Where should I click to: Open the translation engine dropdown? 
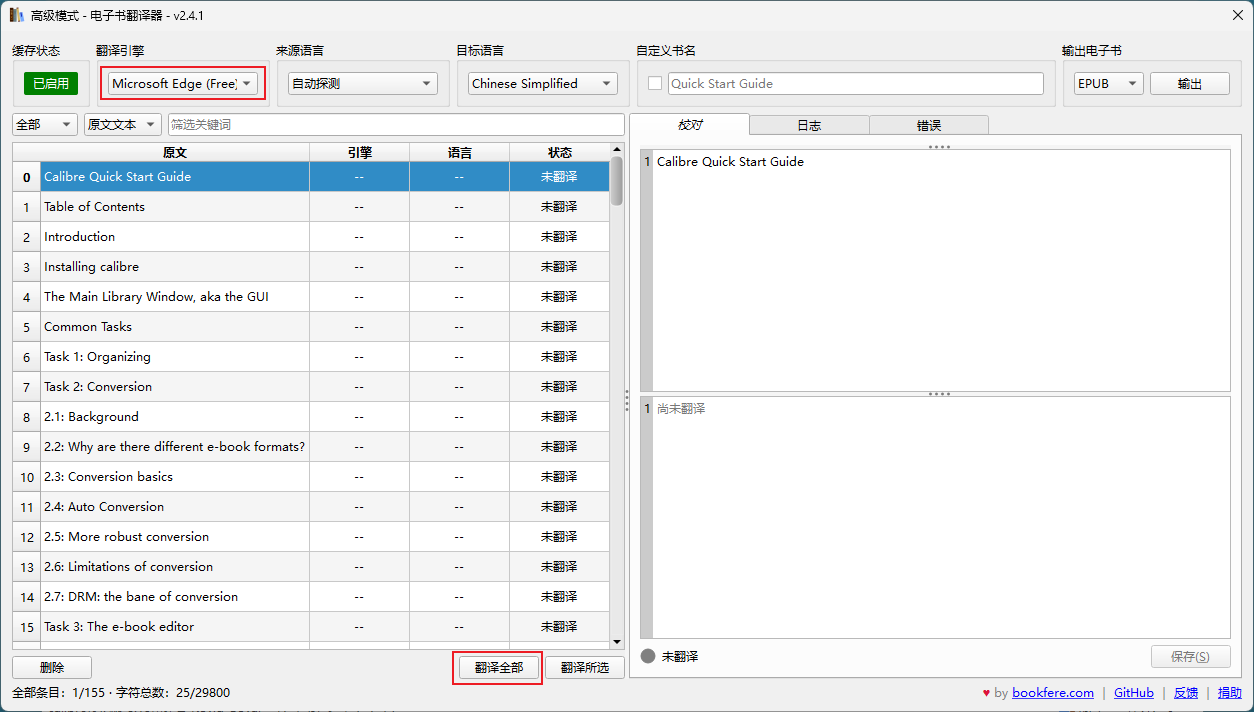tap(183, 84)
